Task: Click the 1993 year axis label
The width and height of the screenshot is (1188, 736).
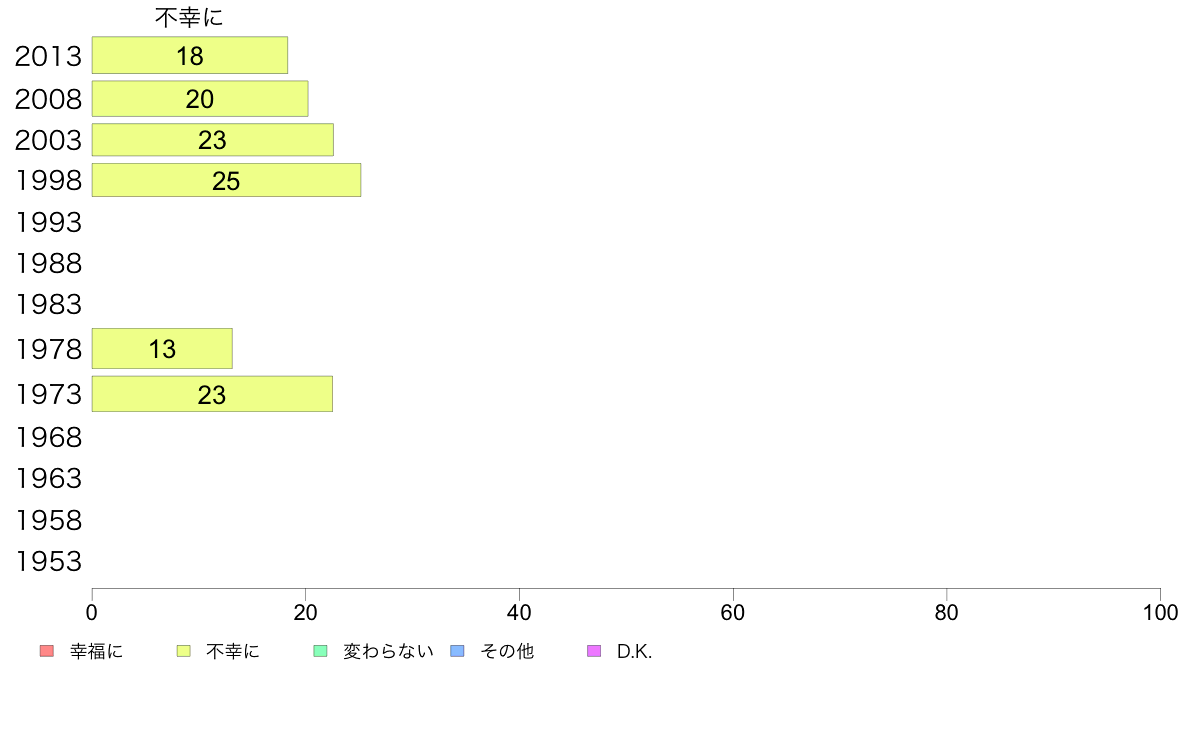Action: pos(48,222)
